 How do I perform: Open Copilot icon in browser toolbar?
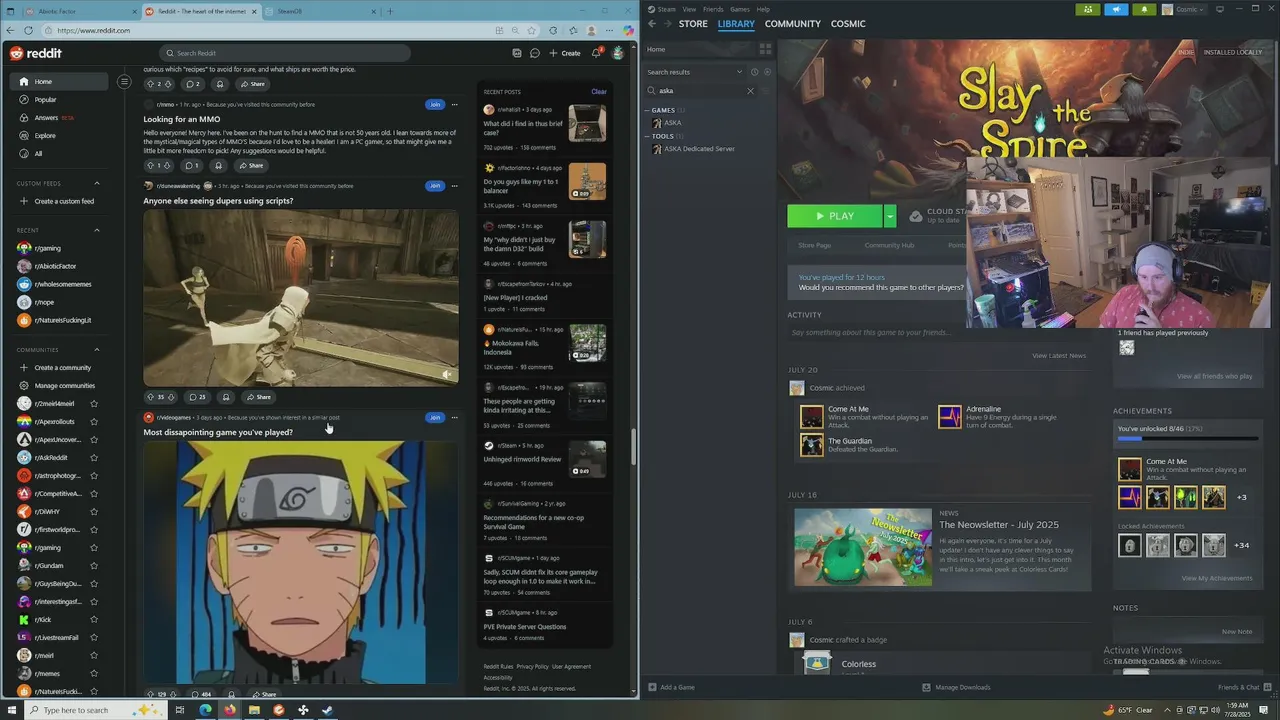pyautogui.click(x=629, y=31)
